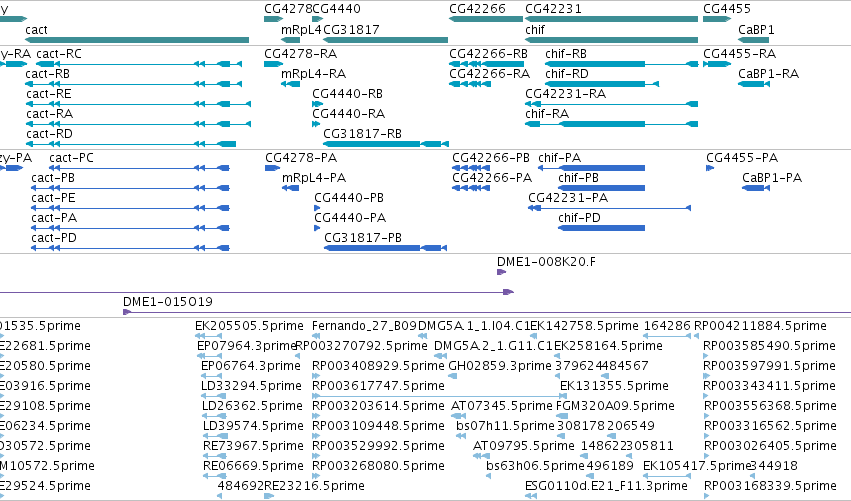Select protein CaBP1-PA
This screenshot has height=501, width=851.
(755, 188)
